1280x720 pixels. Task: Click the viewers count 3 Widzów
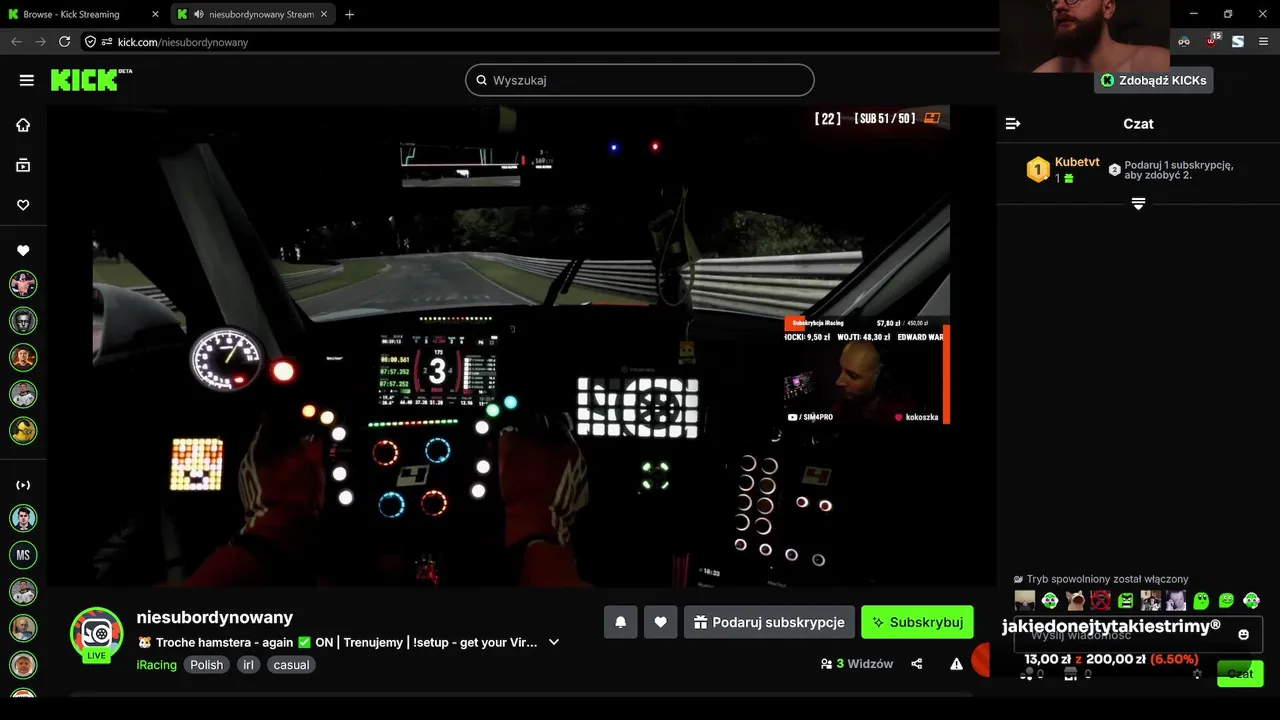point(856,664)
